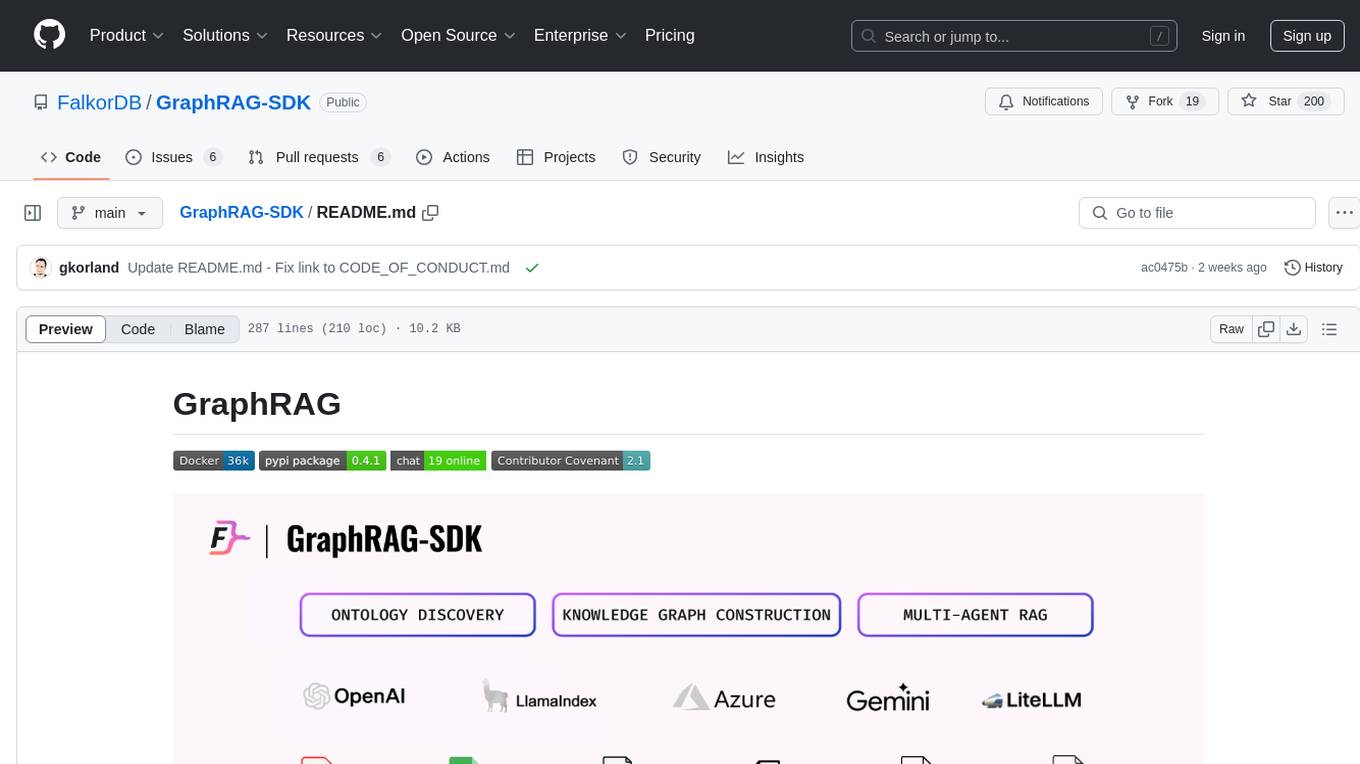
Task: Click the Sign in link
Action: coord(1223,36)
